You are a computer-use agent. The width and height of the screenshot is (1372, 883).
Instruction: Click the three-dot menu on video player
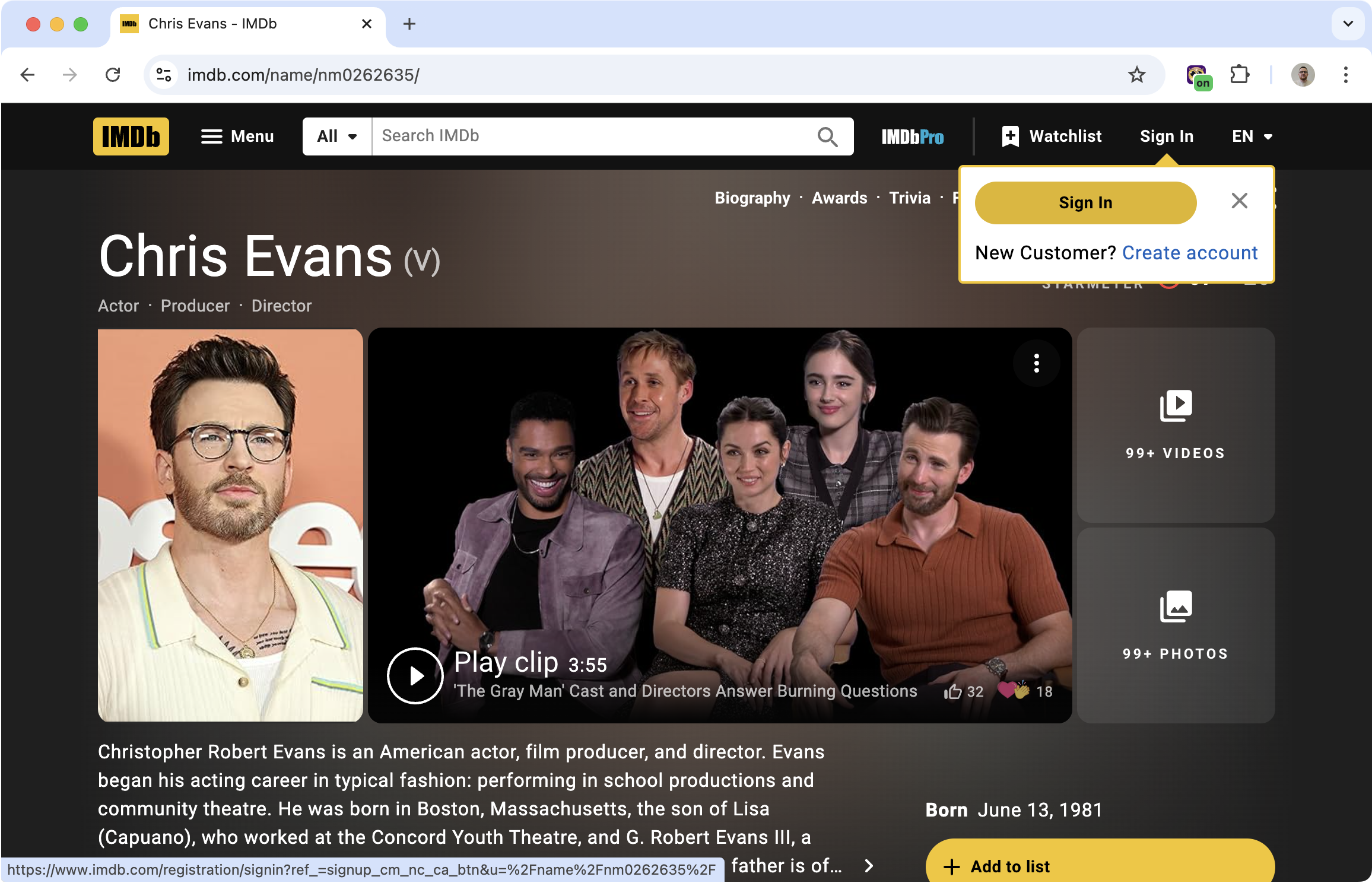tap(1036, 363)
